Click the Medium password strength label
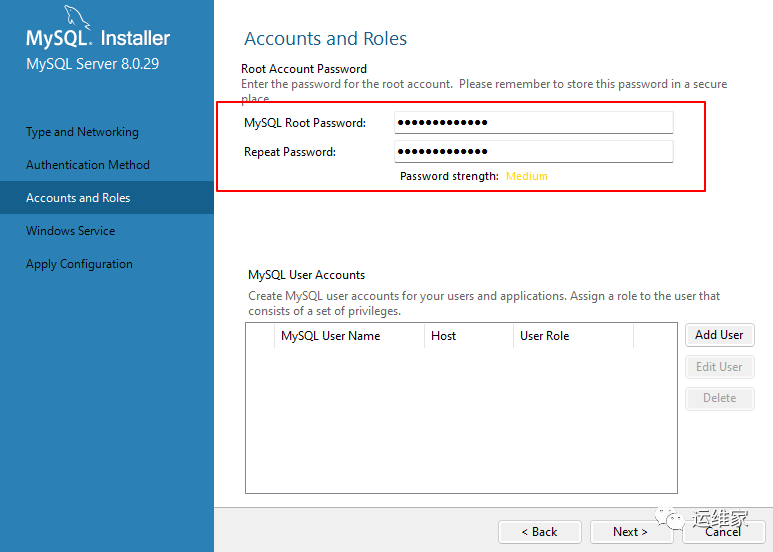Image resolution: width=773 pixels, height=552 pixels. point(527,176)
